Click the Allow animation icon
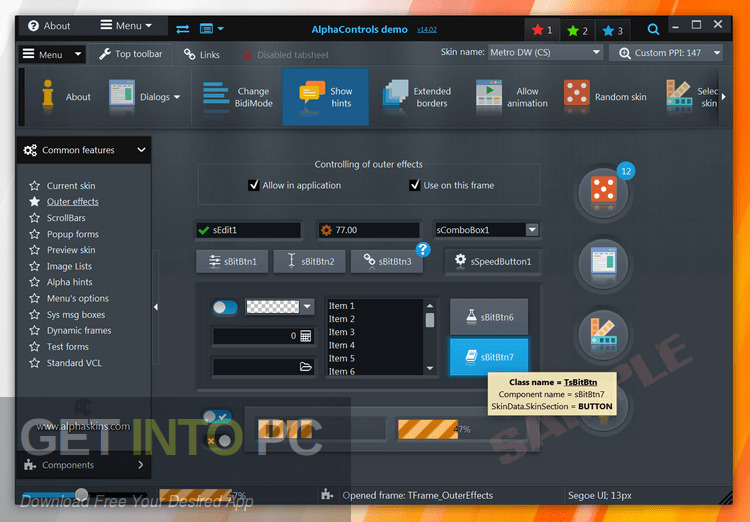The image size is (750, 522). (x=488, y=93)
